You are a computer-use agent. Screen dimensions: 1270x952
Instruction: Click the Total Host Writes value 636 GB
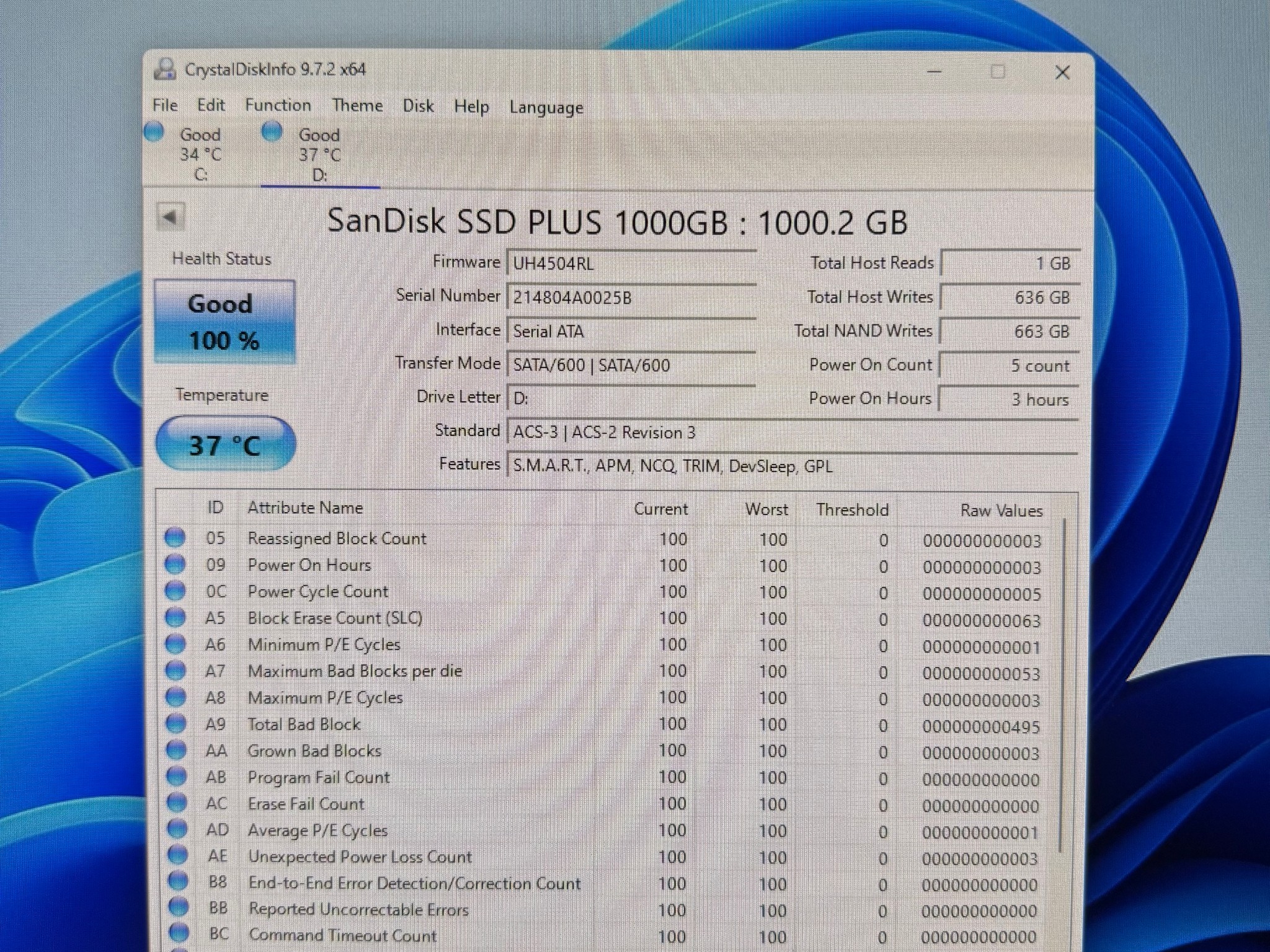click(x=1010, y=297)
